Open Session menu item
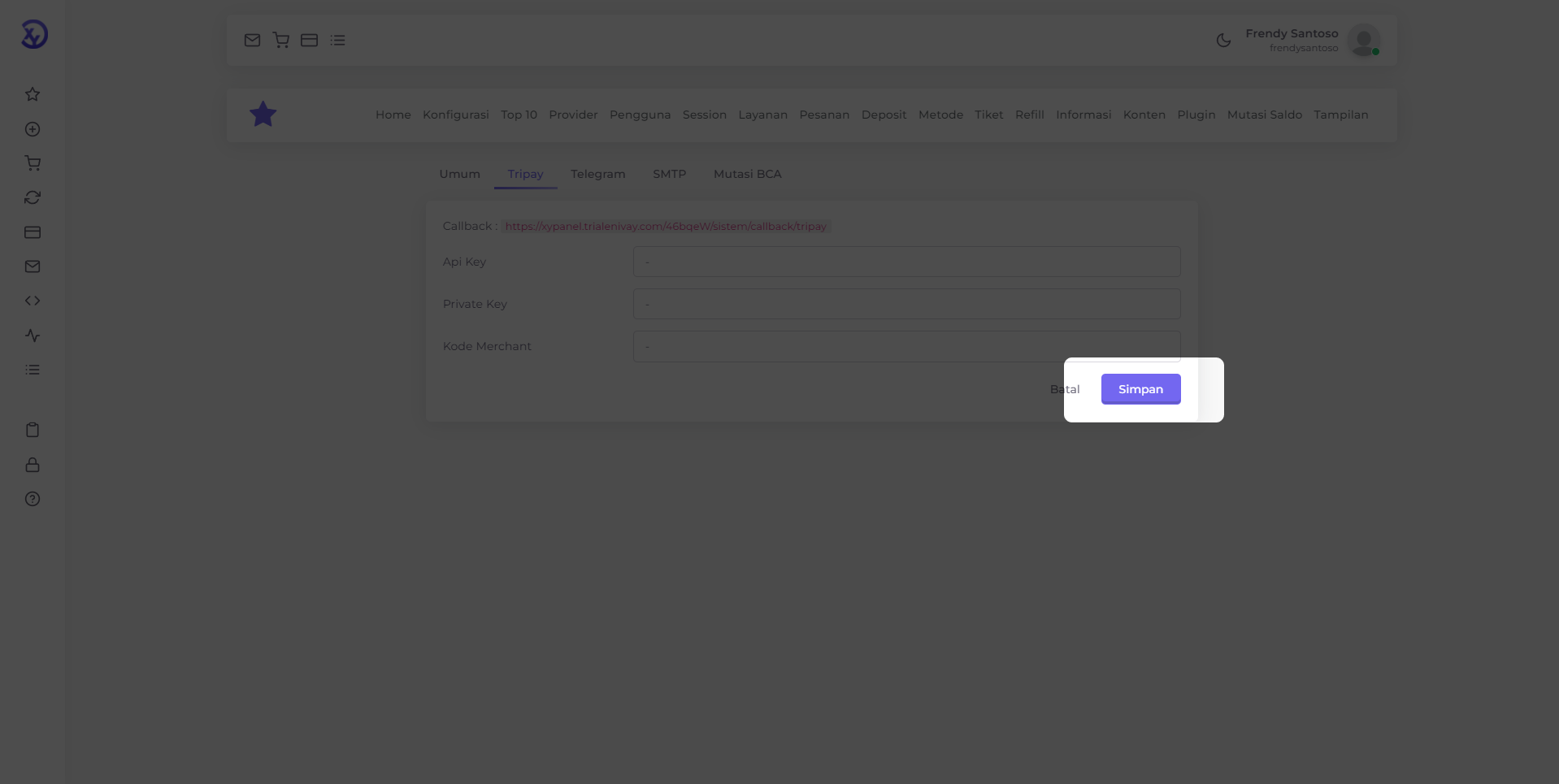This screenshot has height=784, width=1559. 705,115
